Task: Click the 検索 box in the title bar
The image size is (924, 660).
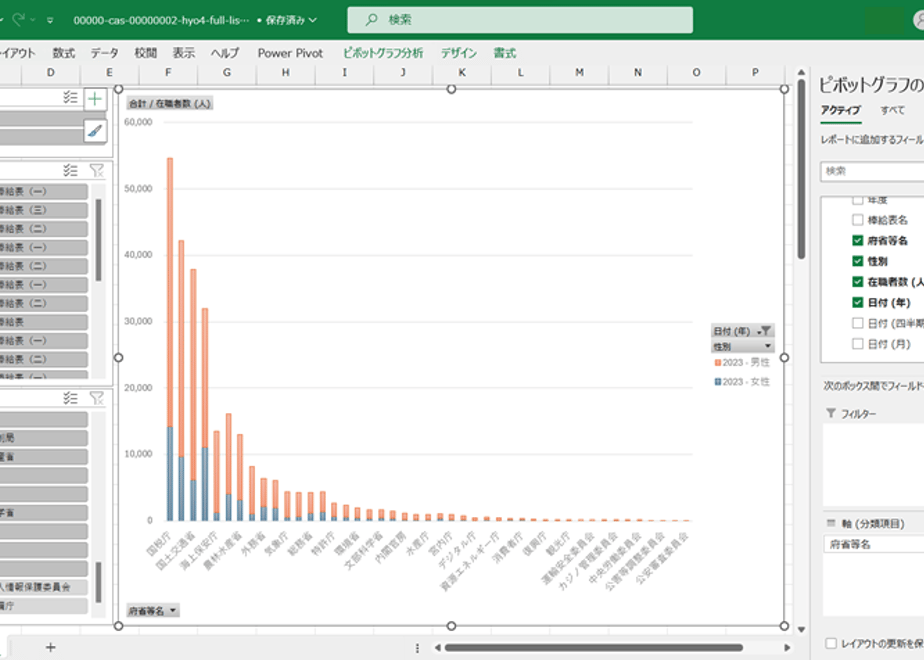Action: coord(520,20)
